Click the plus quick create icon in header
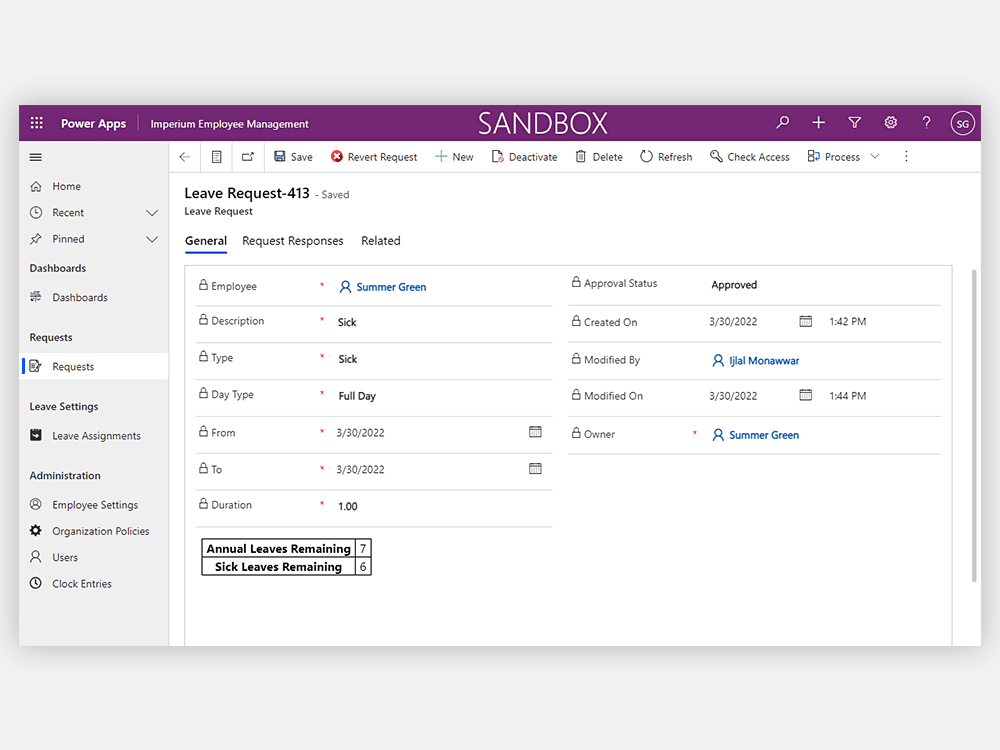The height and width of the screenshot is (750, 1000). click(x=818, y=122)
